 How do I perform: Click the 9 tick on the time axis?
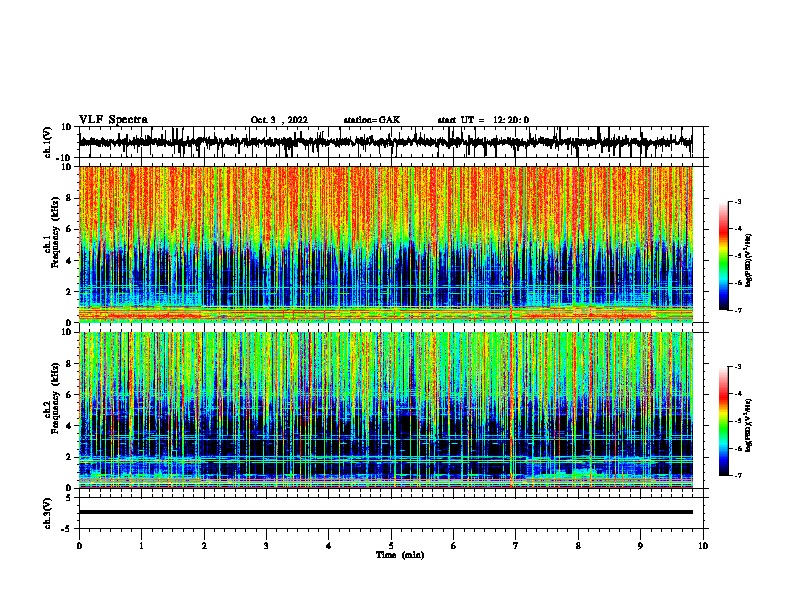641,546
